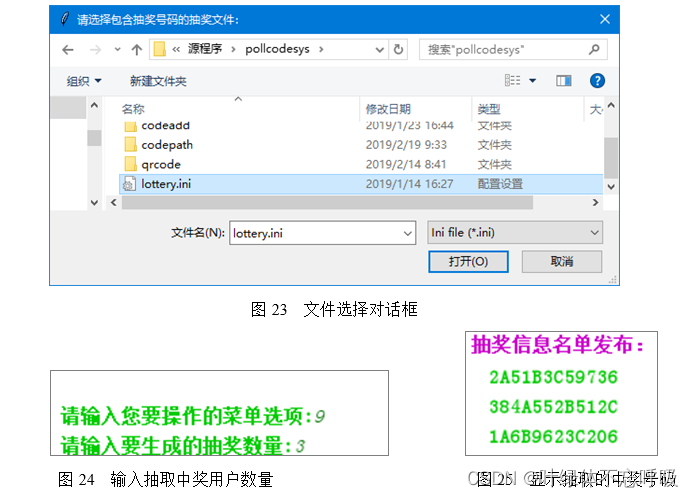Select pollcodesys in the breadcrumb path
The image size is (694, 497).
[277, 49]
